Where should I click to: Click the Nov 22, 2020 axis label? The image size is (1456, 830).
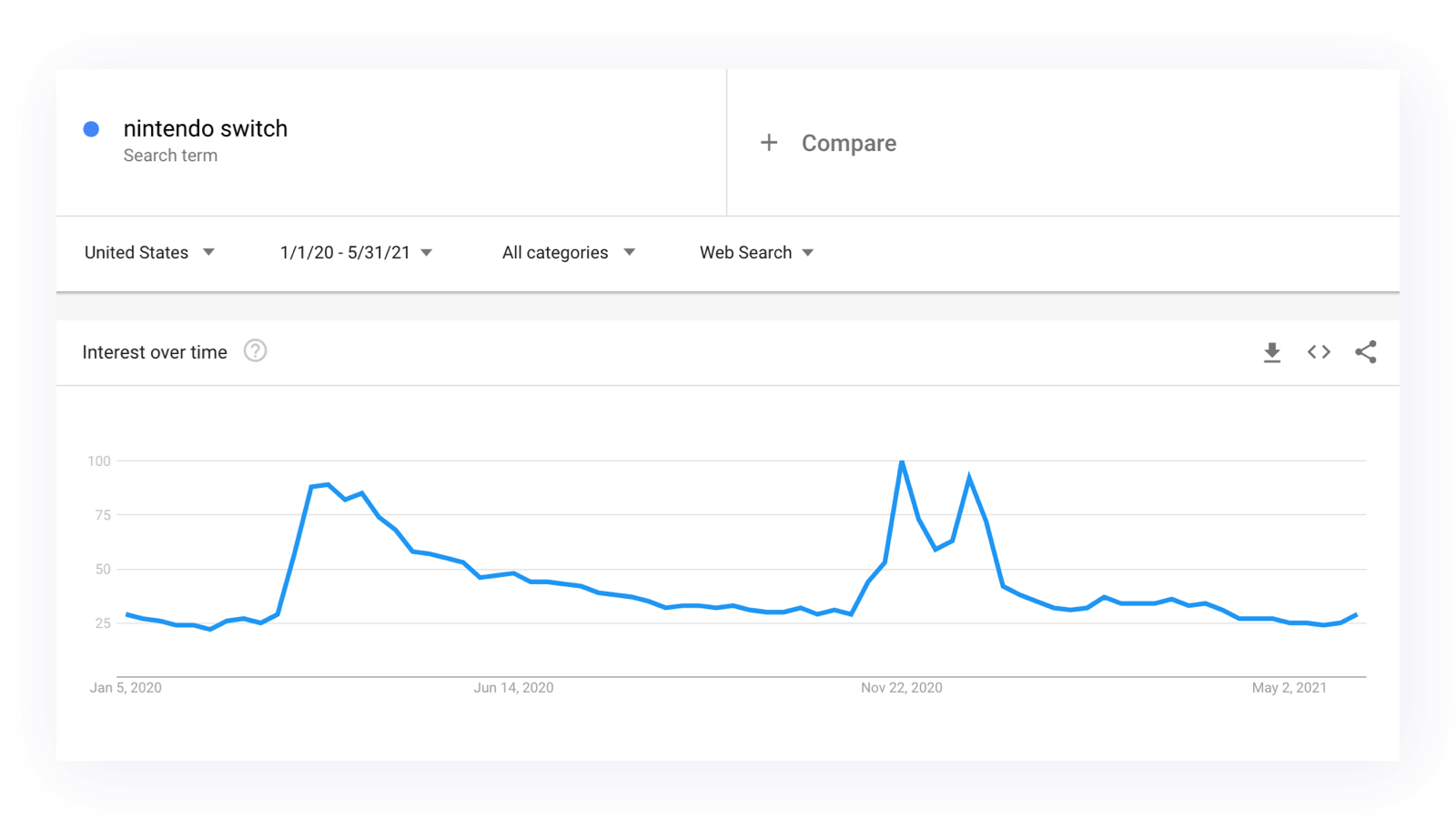[x=901, y=688]
